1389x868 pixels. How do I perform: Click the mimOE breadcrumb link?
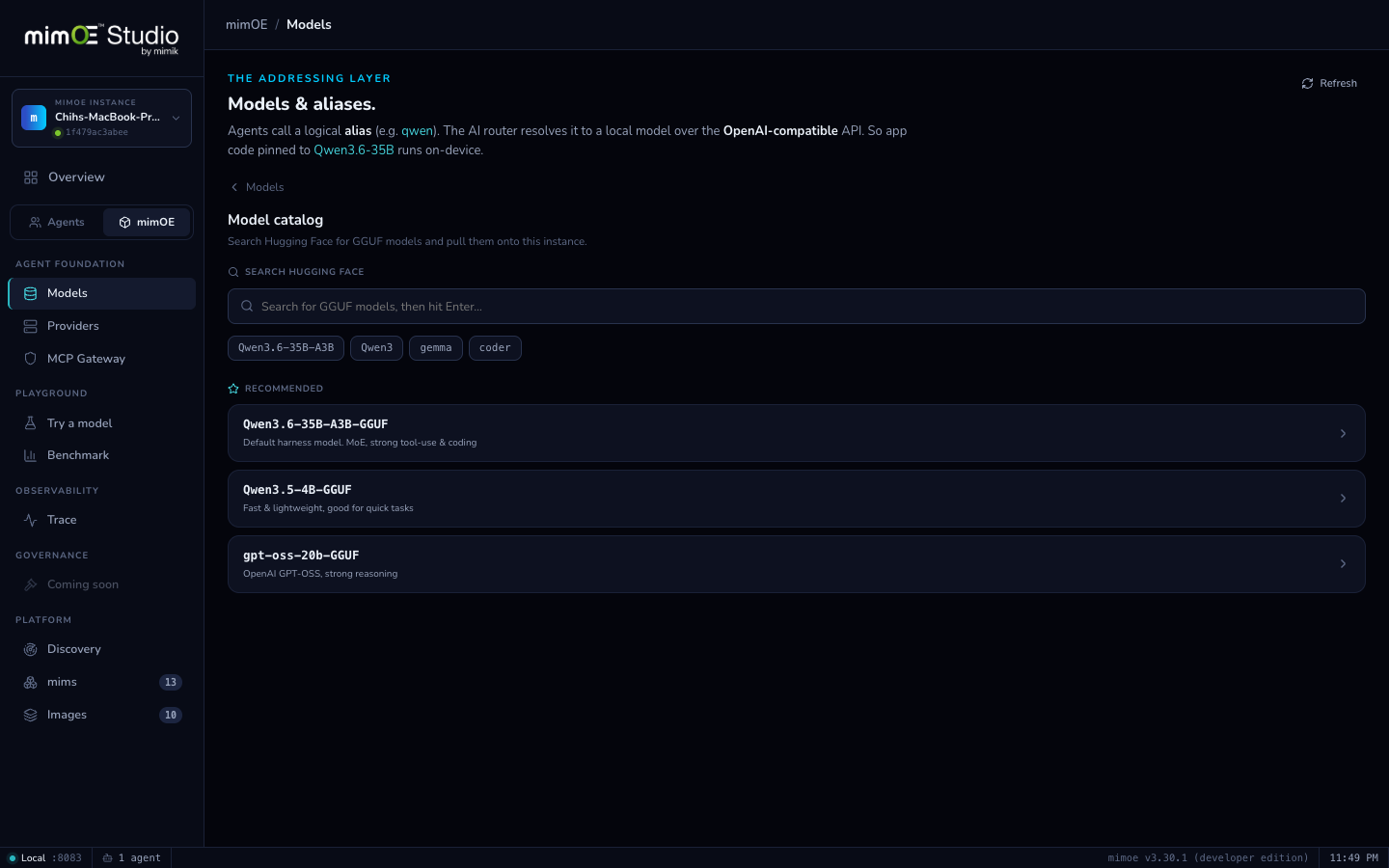pos(247,24)
